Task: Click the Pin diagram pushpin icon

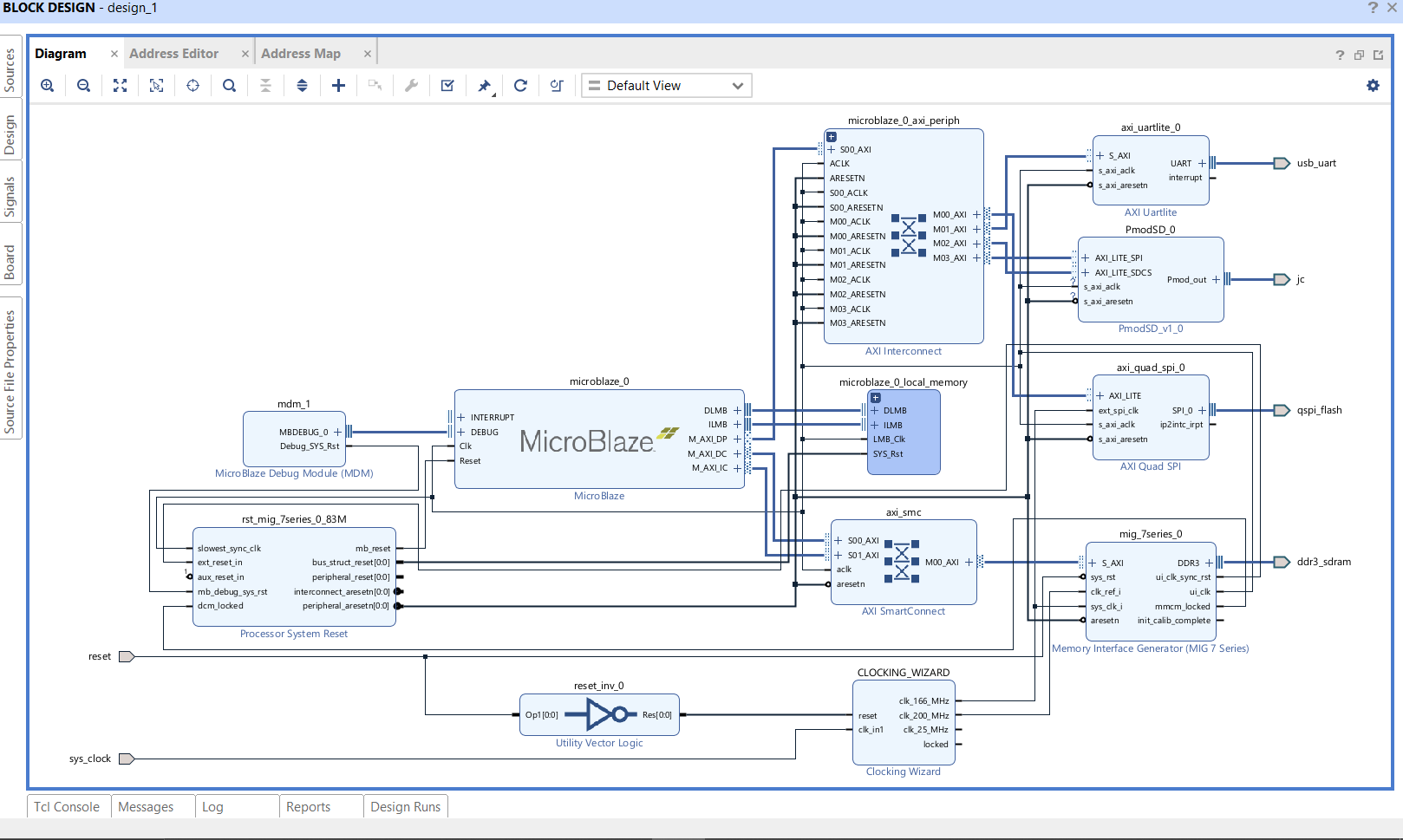Action: [485, 86]
